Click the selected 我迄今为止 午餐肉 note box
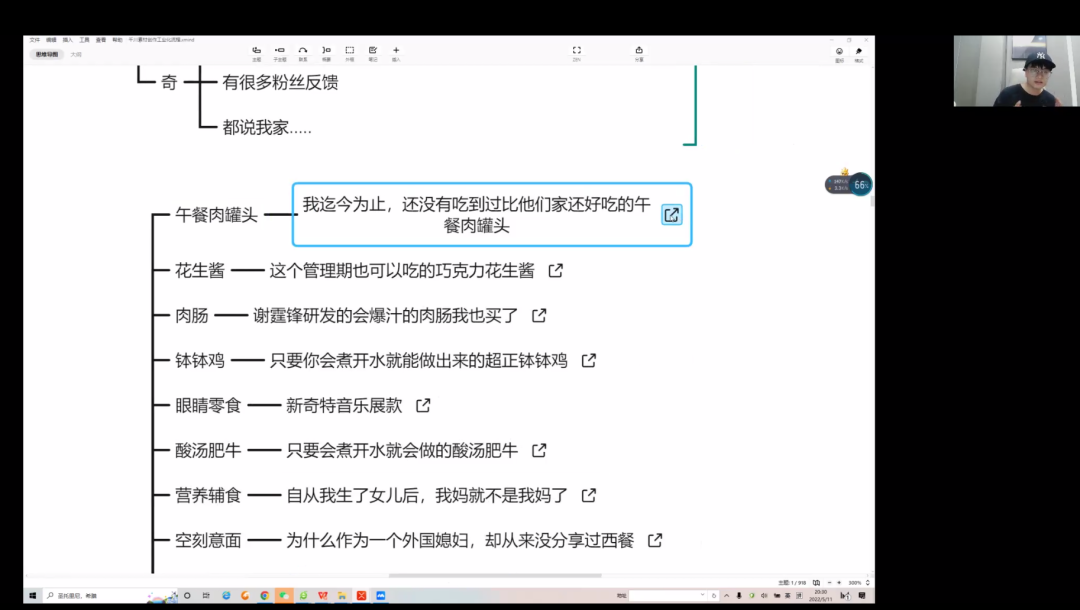Image resolution: width=1080 pixels, height=610 pixels. [x=492, y=214]
